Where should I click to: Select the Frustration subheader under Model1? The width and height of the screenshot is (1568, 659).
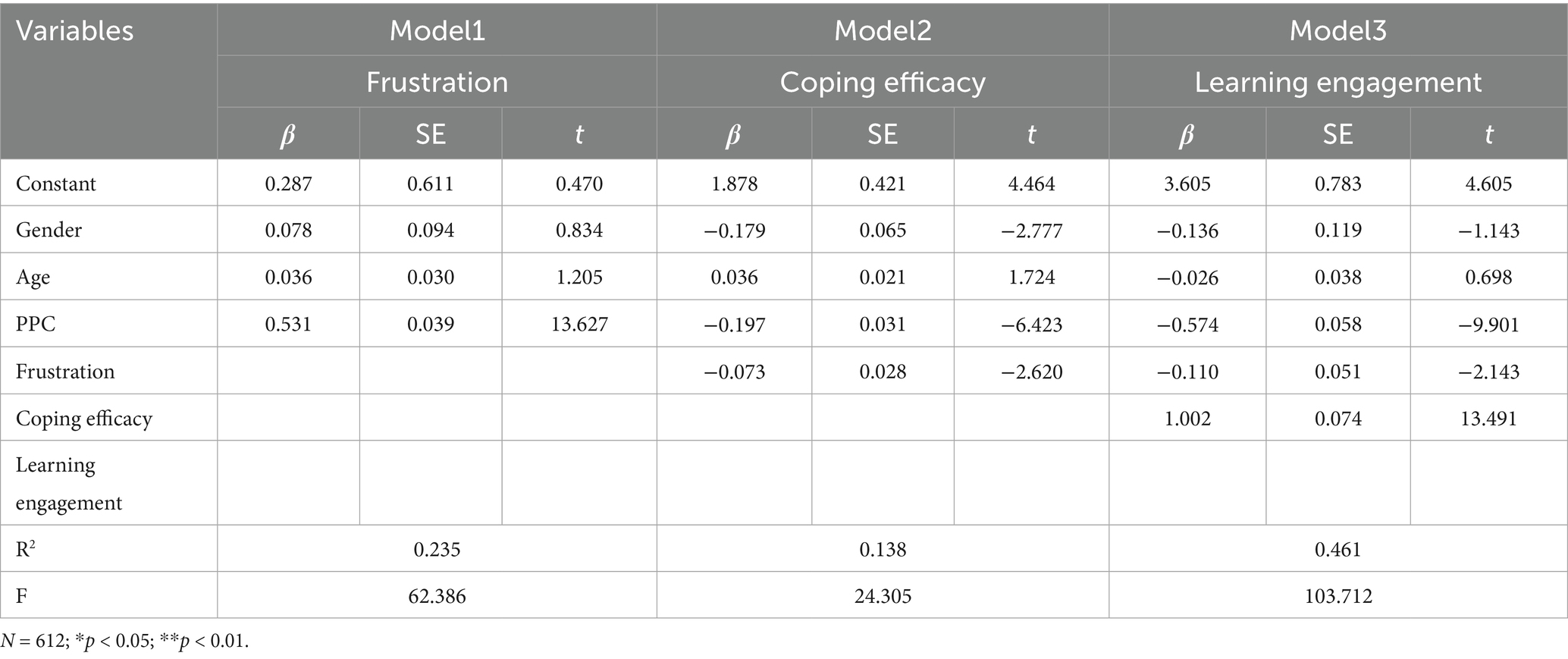(437, 82)
